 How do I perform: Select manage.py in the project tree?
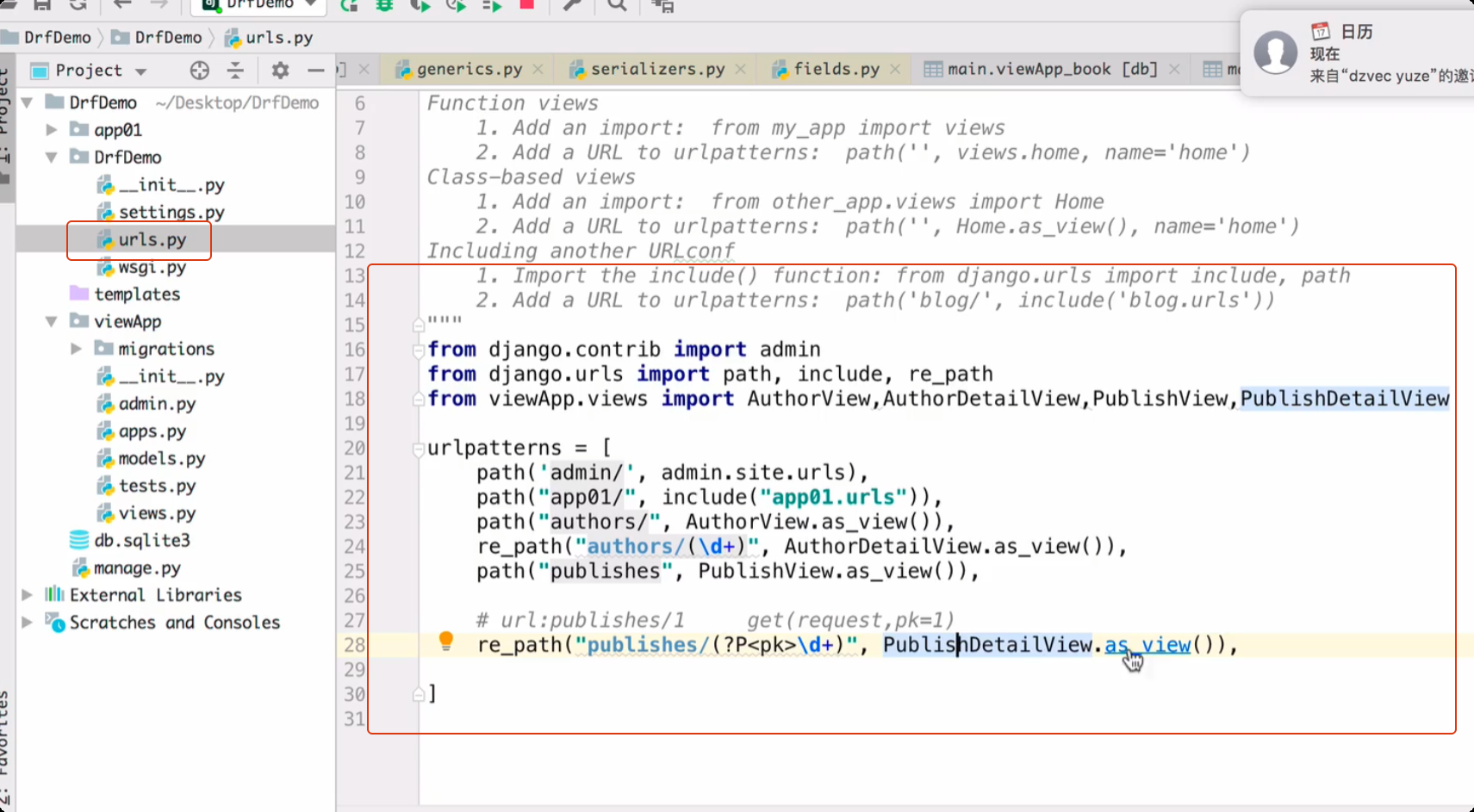(x=126, y=568)
